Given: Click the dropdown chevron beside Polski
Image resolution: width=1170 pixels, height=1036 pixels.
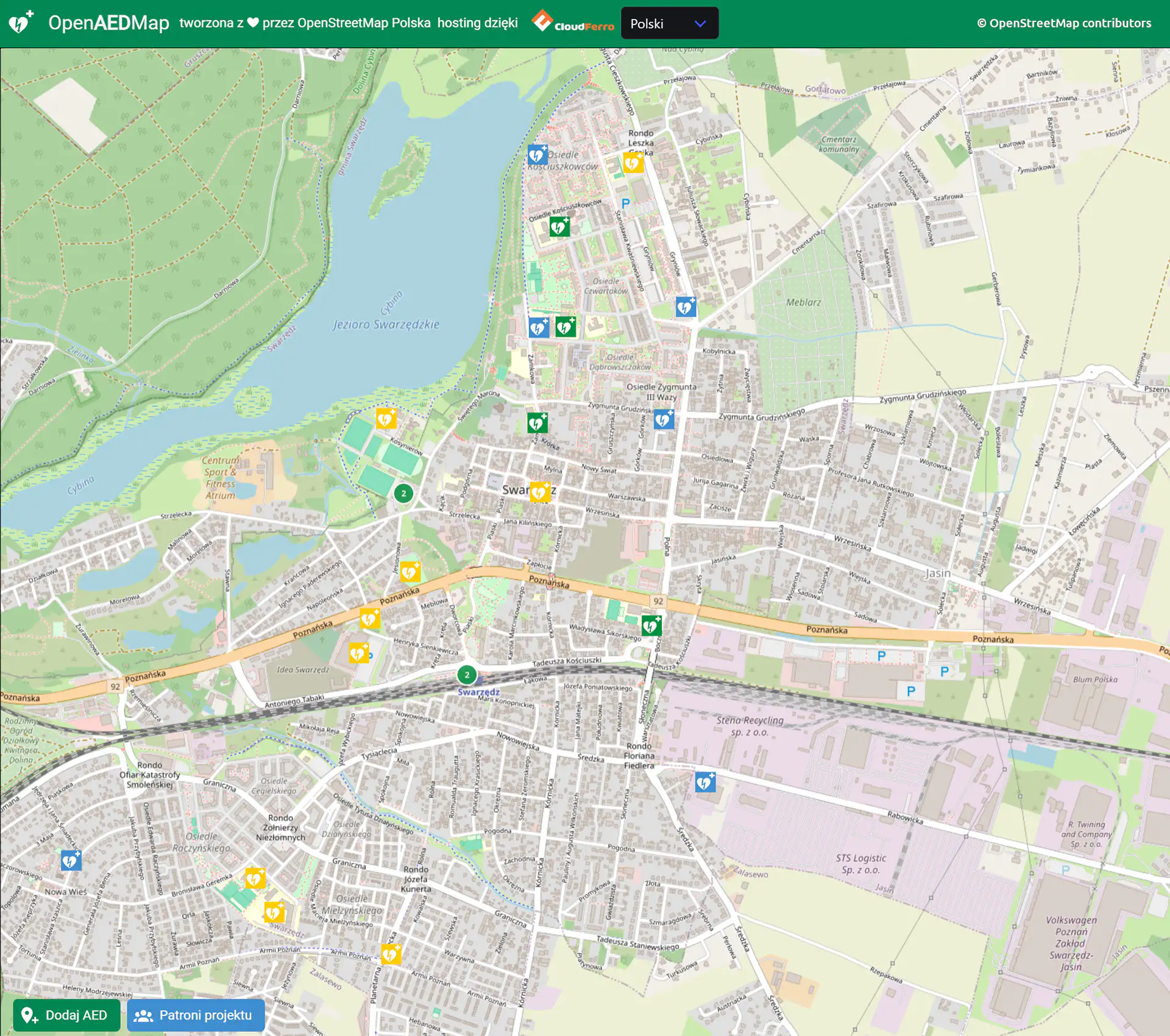Looking at the screenshot, I should coord(700,24).
